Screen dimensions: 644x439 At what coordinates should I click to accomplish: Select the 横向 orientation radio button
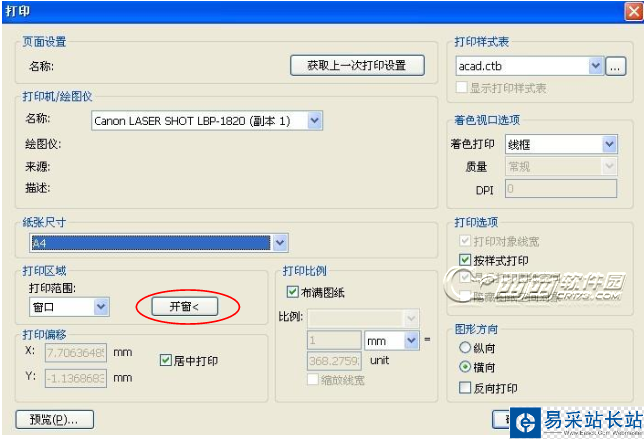pos(465,367)
